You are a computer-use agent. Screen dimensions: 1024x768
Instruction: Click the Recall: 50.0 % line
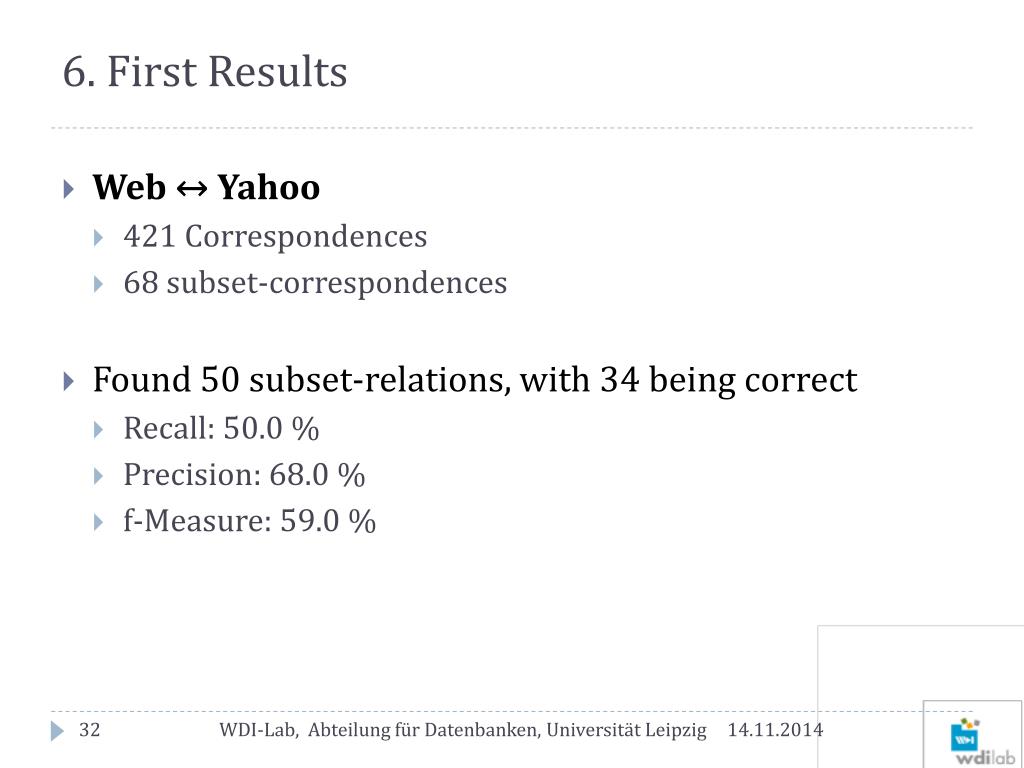pyautogui.click(x=221, y=429)
